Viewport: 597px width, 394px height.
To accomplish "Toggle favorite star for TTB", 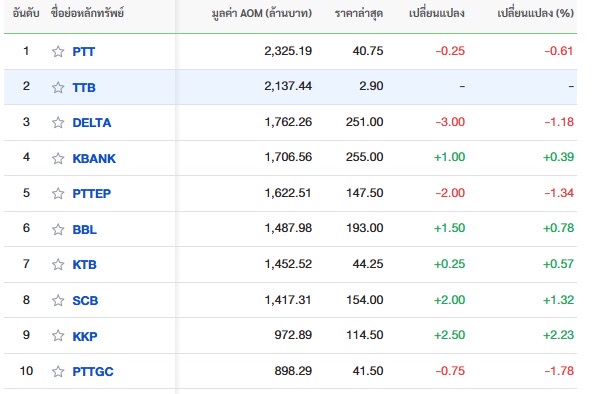I will coord(58,87).
